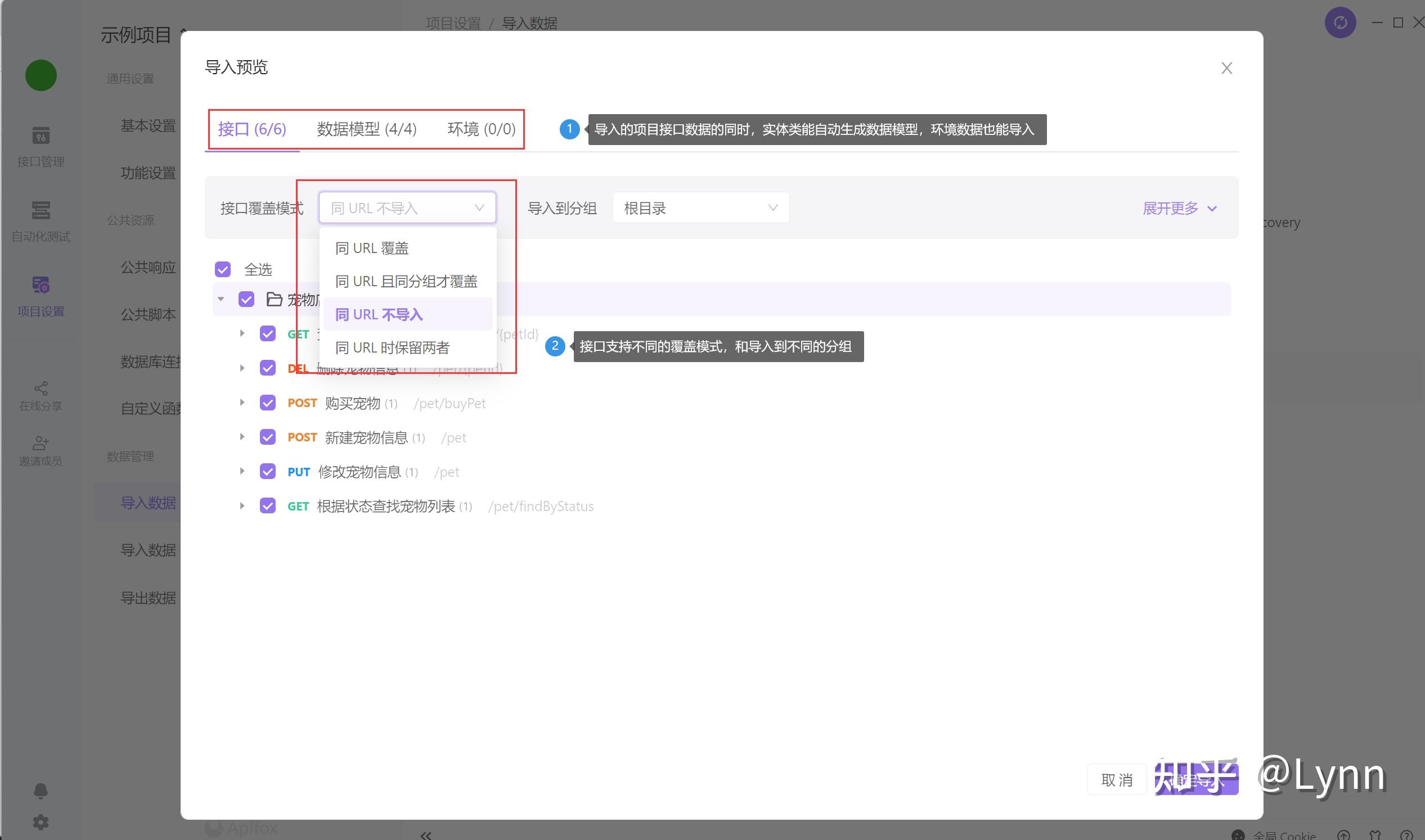This screenshot has width=1425, height=840.
Task: Open the 接口管理 panel in the sidebar
Action: click(x=40, y=146)
